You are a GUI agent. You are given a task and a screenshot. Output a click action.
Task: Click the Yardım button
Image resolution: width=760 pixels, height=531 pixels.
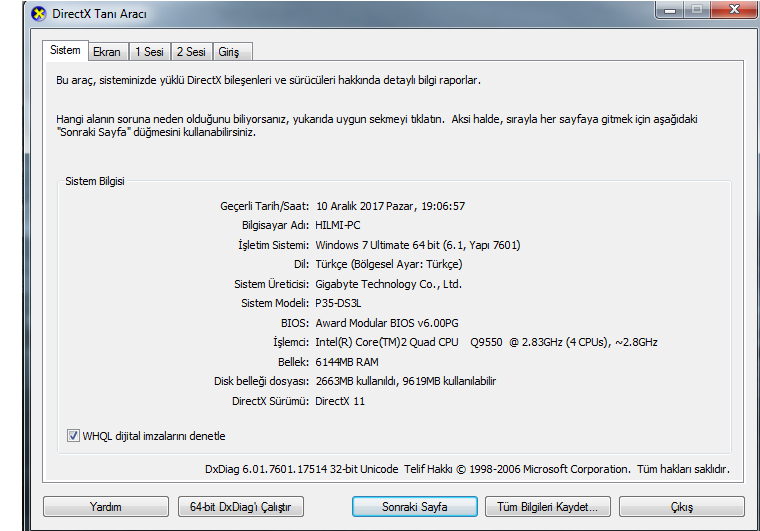pyautogui.click(x=106, y=507)
